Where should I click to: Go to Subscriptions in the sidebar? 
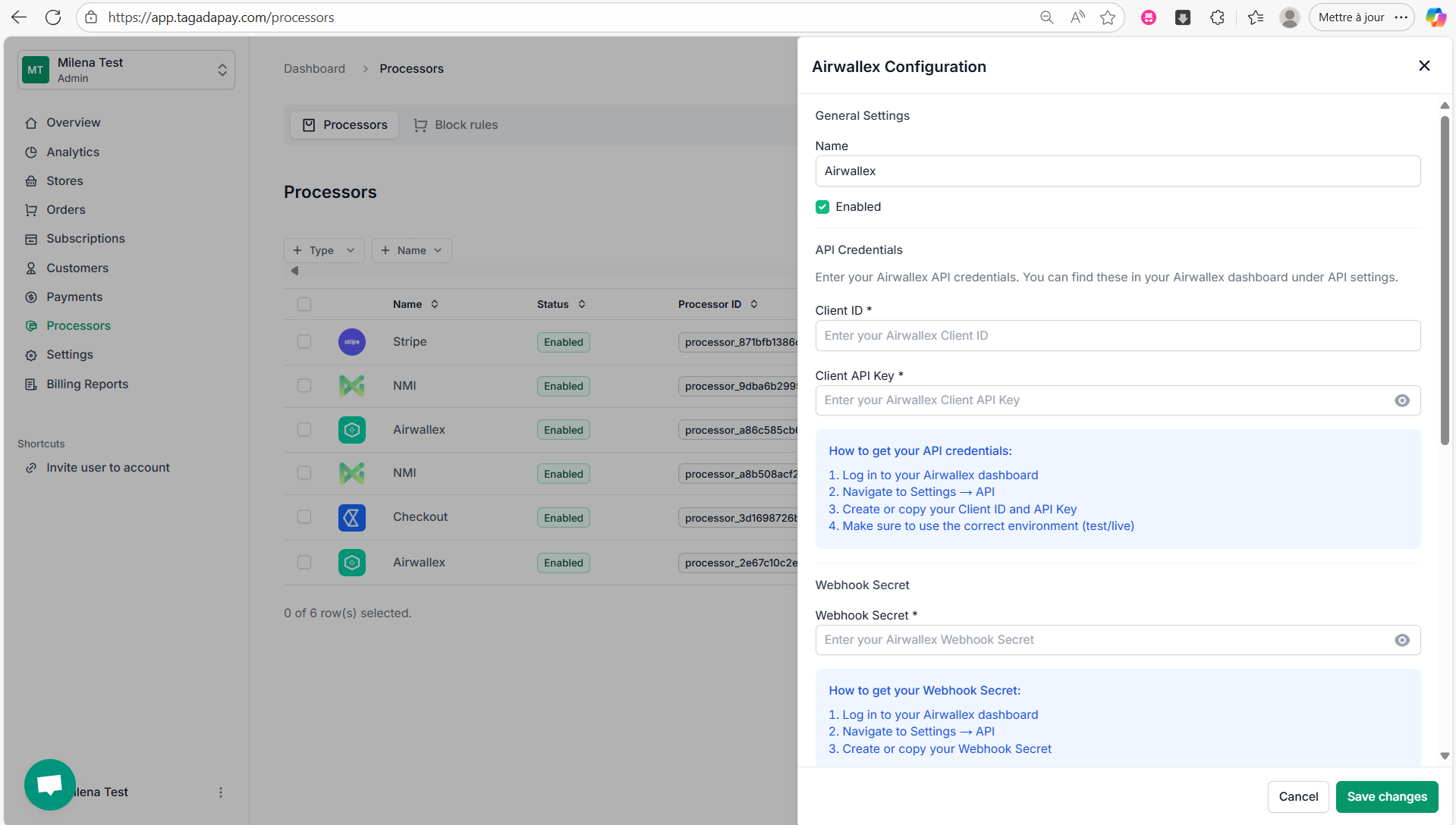pos(86,239)
